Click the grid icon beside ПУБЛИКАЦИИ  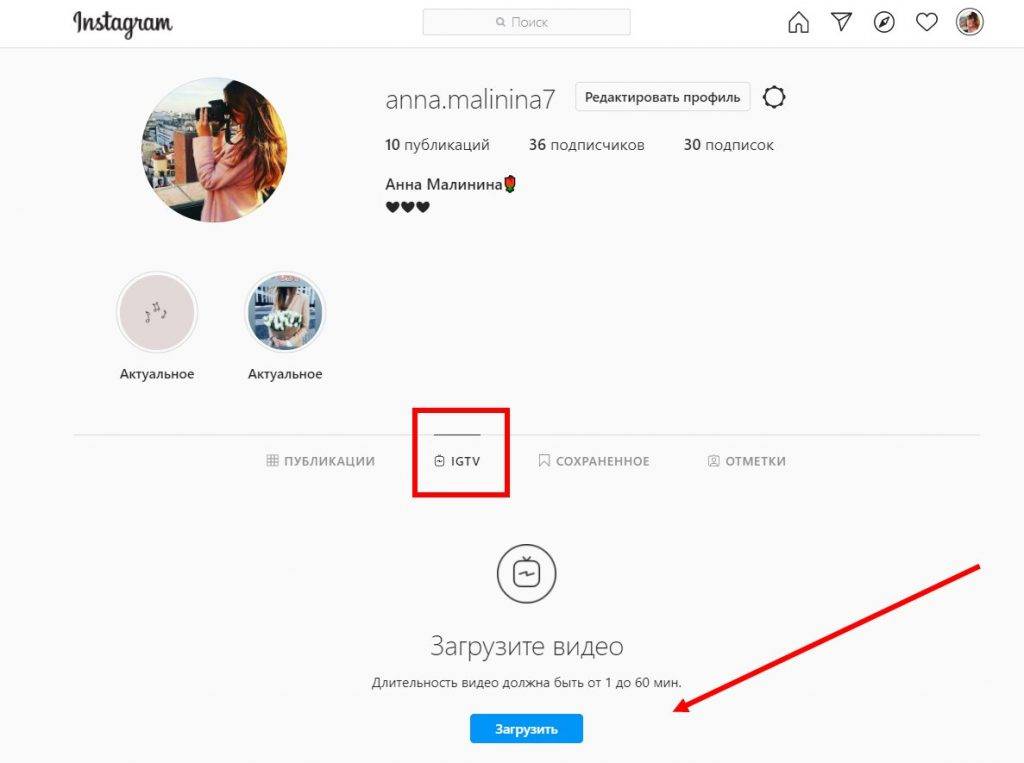coord(272,461)
